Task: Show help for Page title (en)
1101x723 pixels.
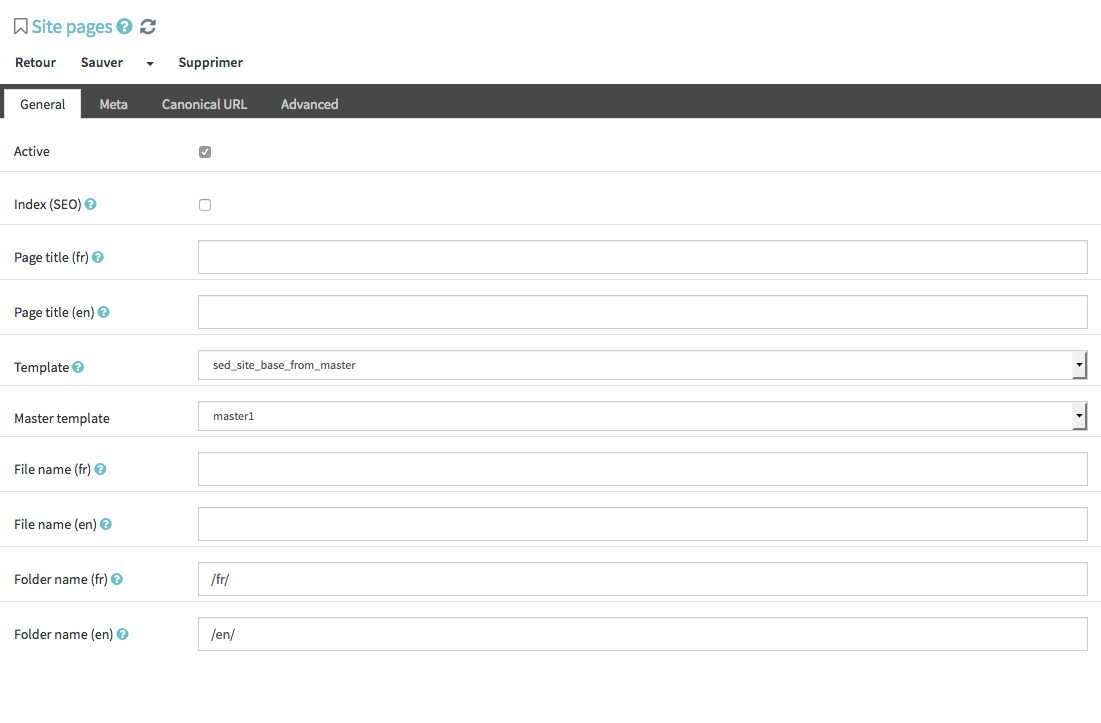Action: (x=103, y=312)
